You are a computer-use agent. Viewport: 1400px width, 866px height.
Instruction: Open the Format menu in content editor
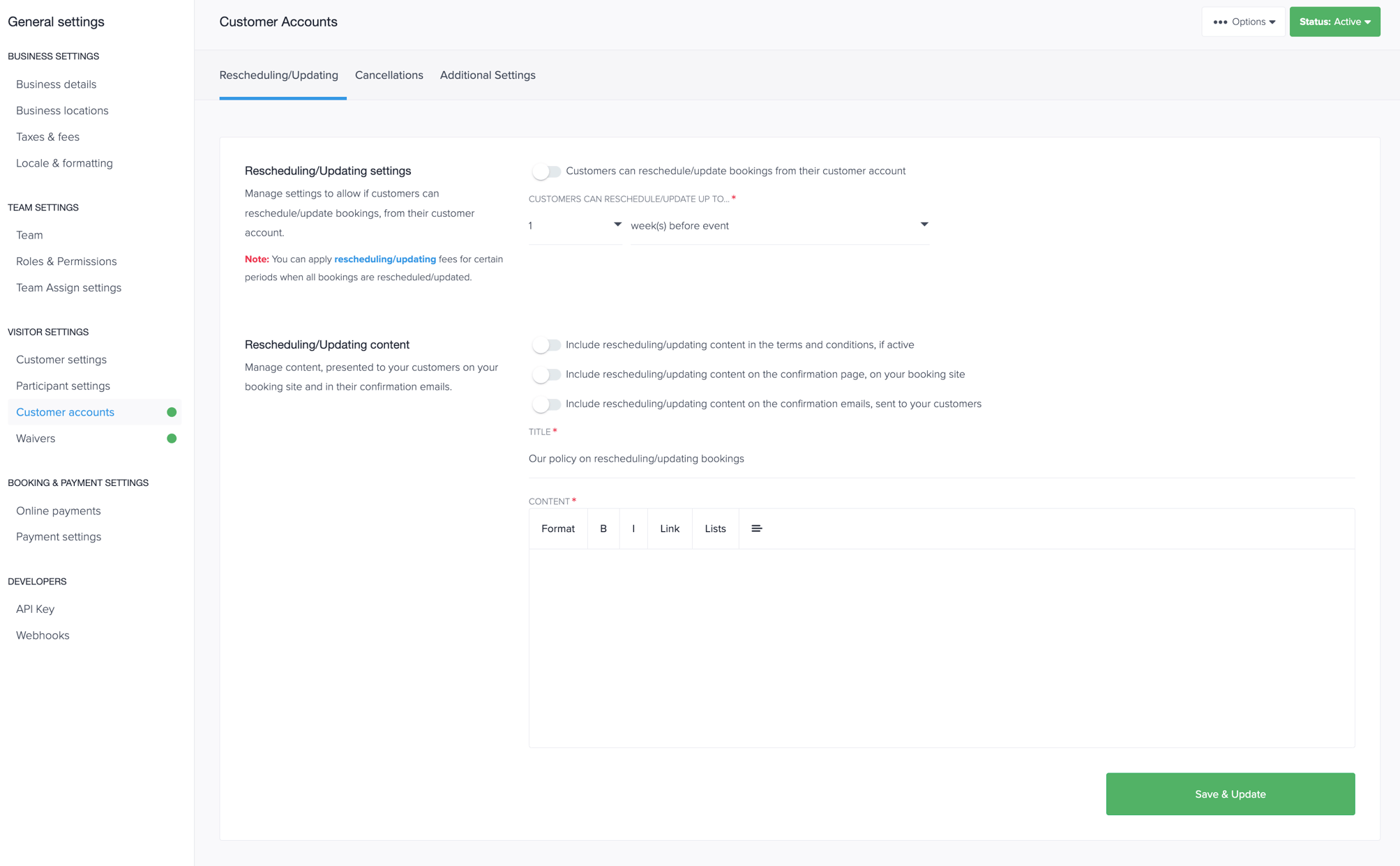tap(558, 529)
